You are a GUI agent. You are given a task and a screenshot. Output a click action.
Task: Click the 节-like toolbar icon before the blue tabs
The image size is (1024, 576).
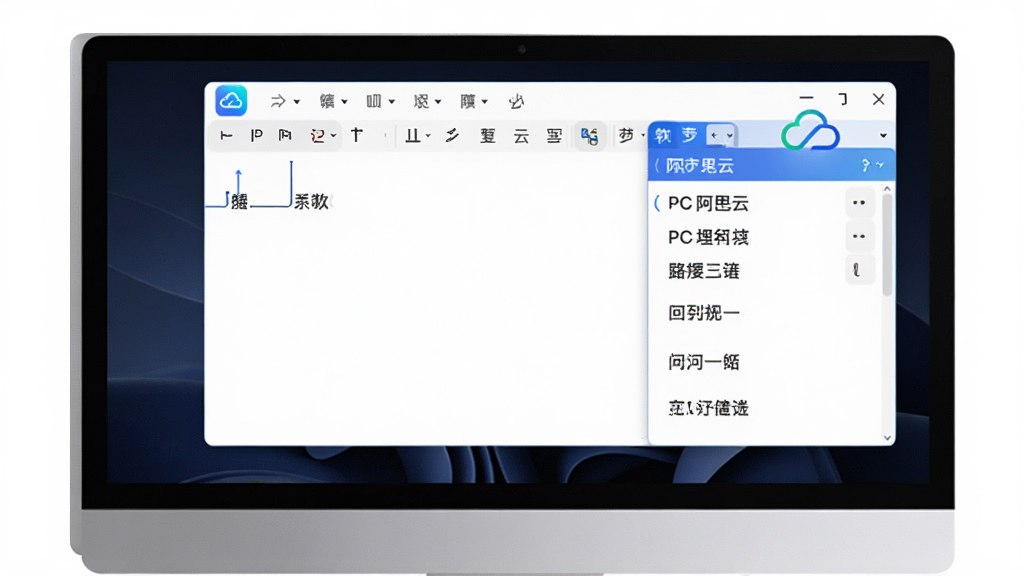626,135
